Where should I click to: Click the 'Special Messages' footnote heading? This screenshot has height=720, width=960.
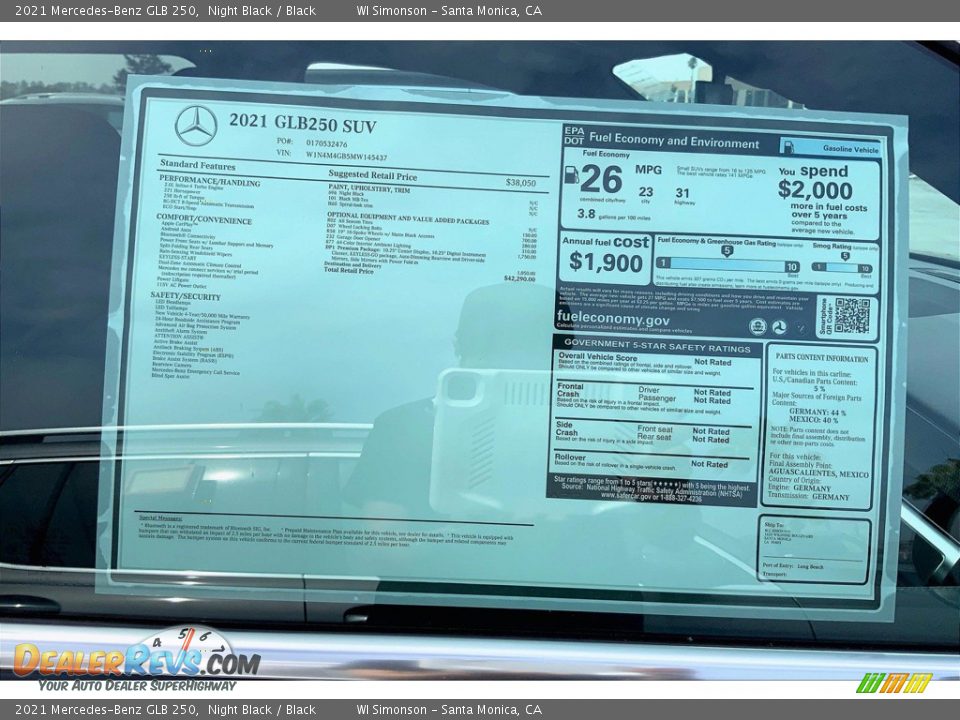click(x=160, y=519)
